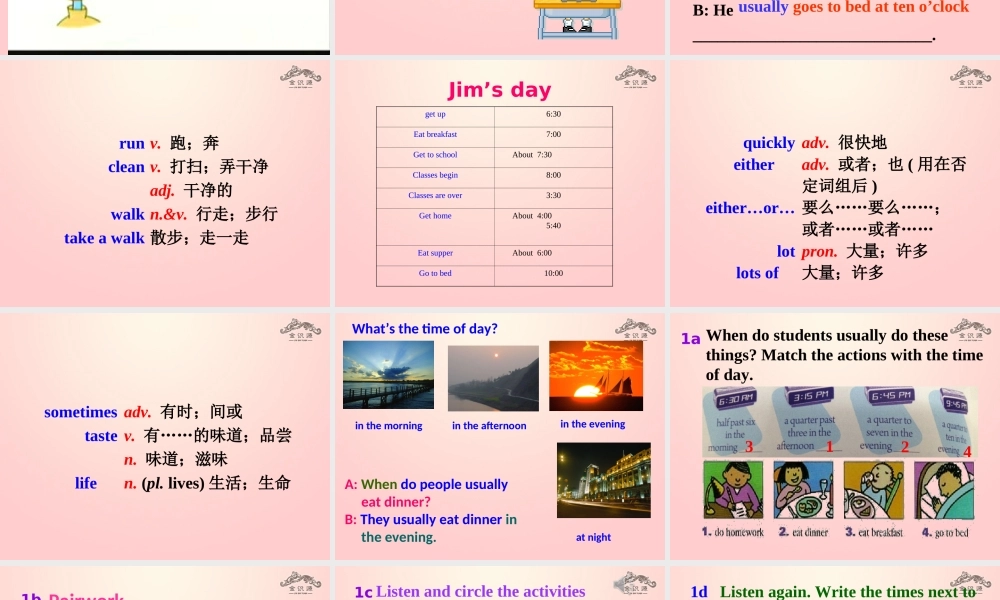Click the phrase 'either…or…'
This screenshot has width=1000, height=600.
tap(750, 208)
